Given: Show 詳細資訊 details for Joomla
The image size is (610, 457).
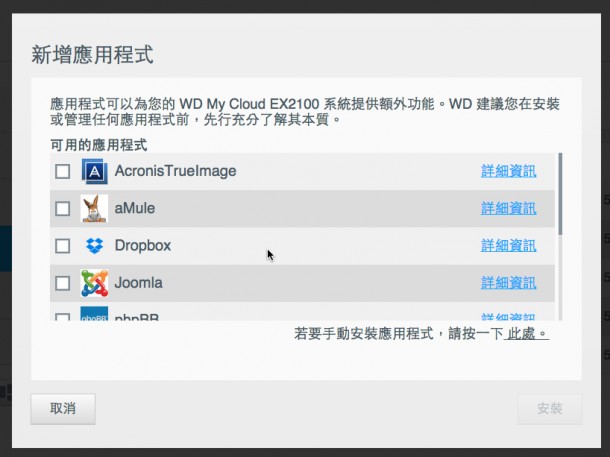Looking at the screenshot, I should click(508, 283).
